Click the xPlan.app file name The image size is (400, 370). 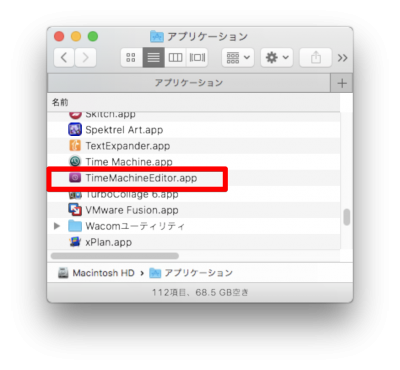pyautogui.click(x=109, y=242)
